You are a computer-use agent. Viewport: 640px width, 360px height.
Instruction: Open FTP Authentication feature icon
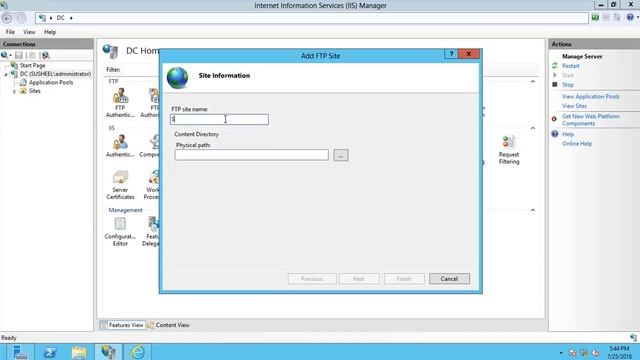click(x=120, y=103)
